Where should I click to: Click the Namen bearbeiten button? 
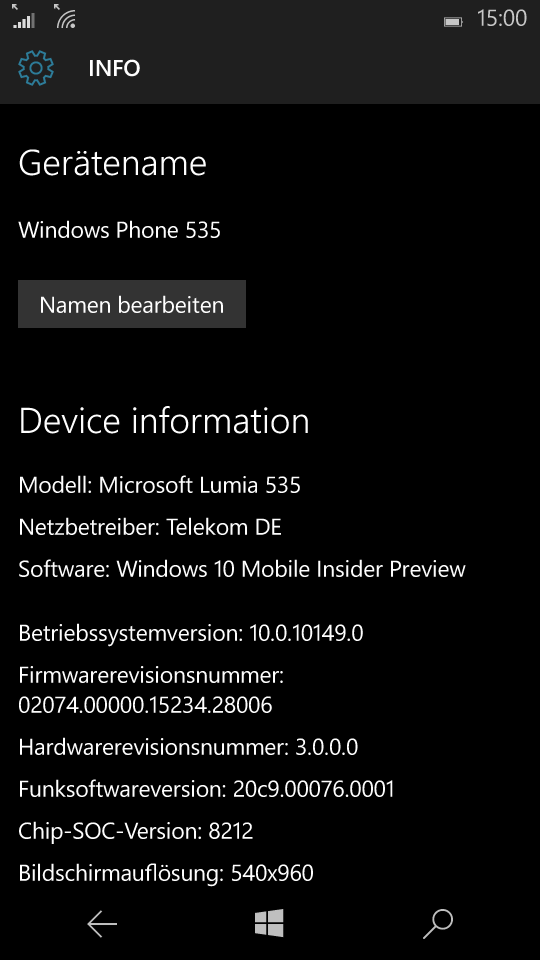[x=132, y=304]
